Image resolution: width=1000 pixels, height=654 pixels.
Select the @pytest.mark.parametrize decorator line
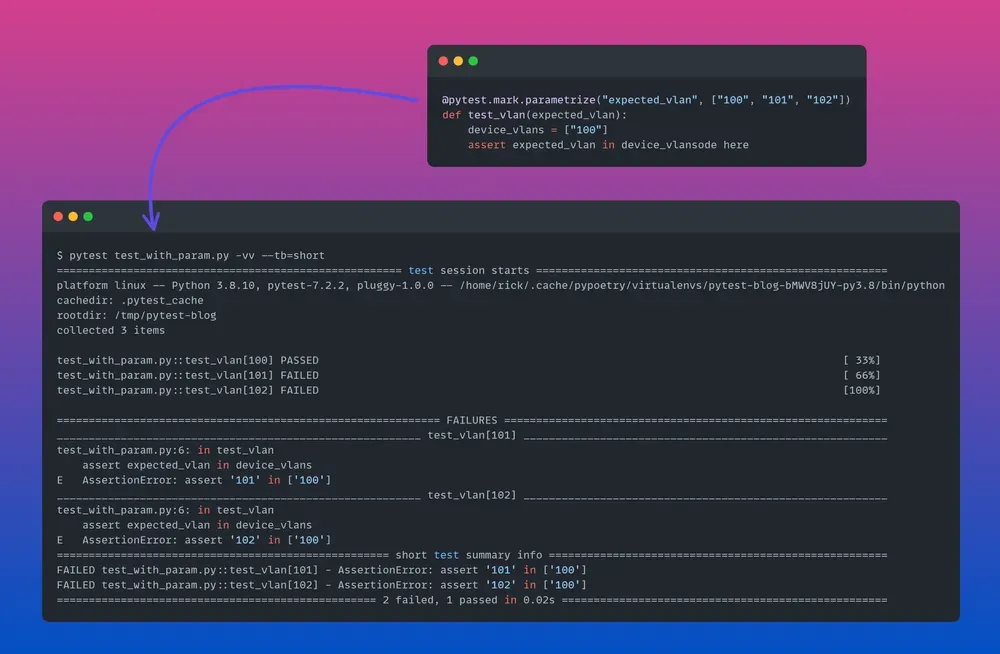click(646, 100)
